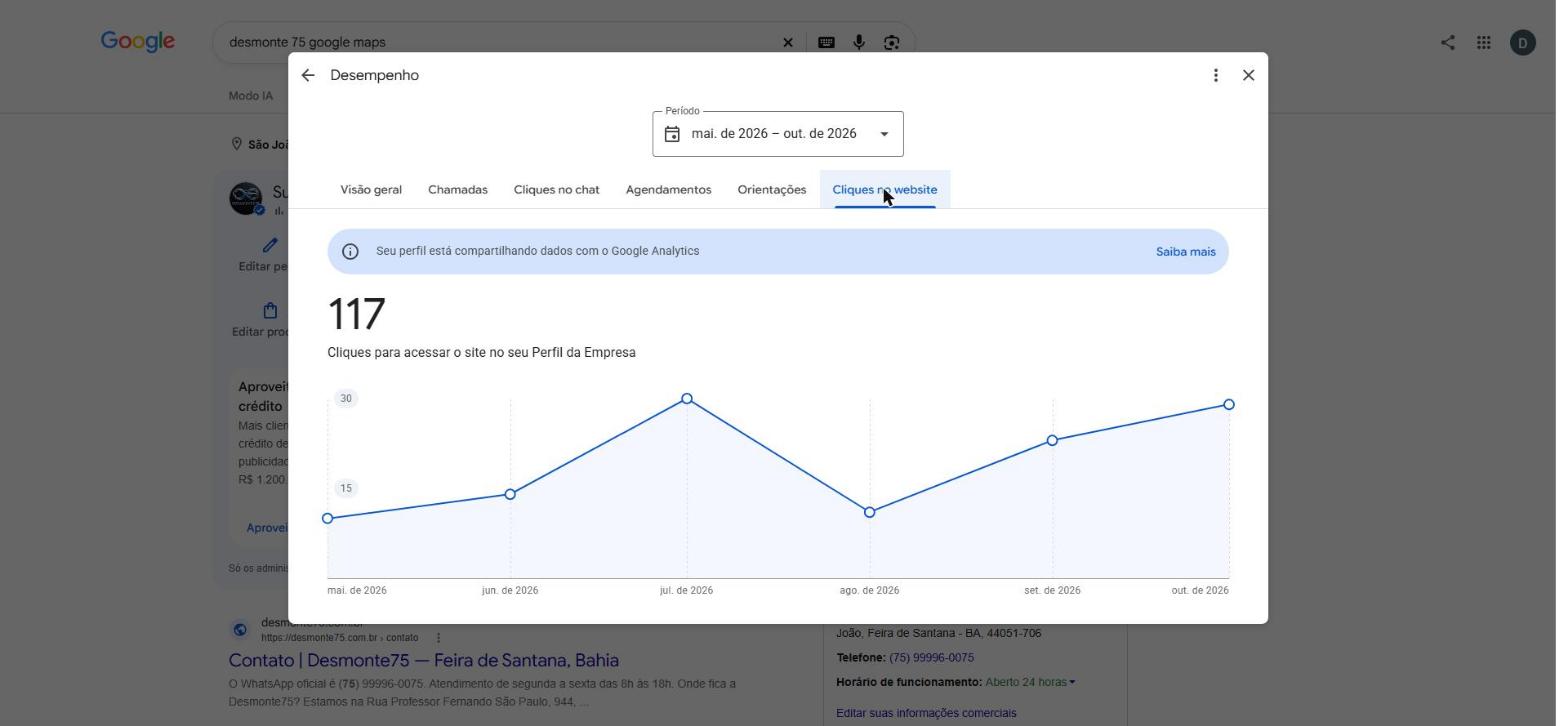Click the Modo IA search tab
The height and width of the screenshot is (726, 1568).
pyautogui.click(x=251, y=96)
